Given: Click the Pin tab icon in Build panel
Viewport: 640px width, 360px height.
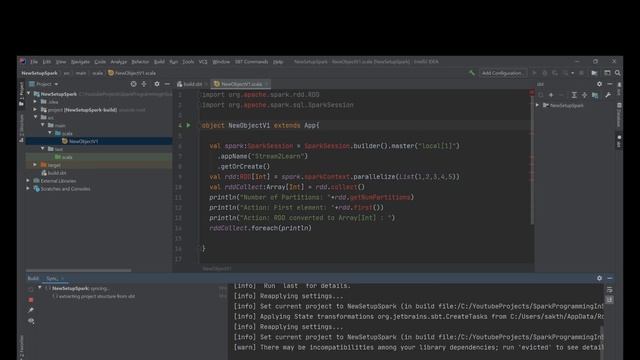Looking at the screenshot, I should 31,310.
